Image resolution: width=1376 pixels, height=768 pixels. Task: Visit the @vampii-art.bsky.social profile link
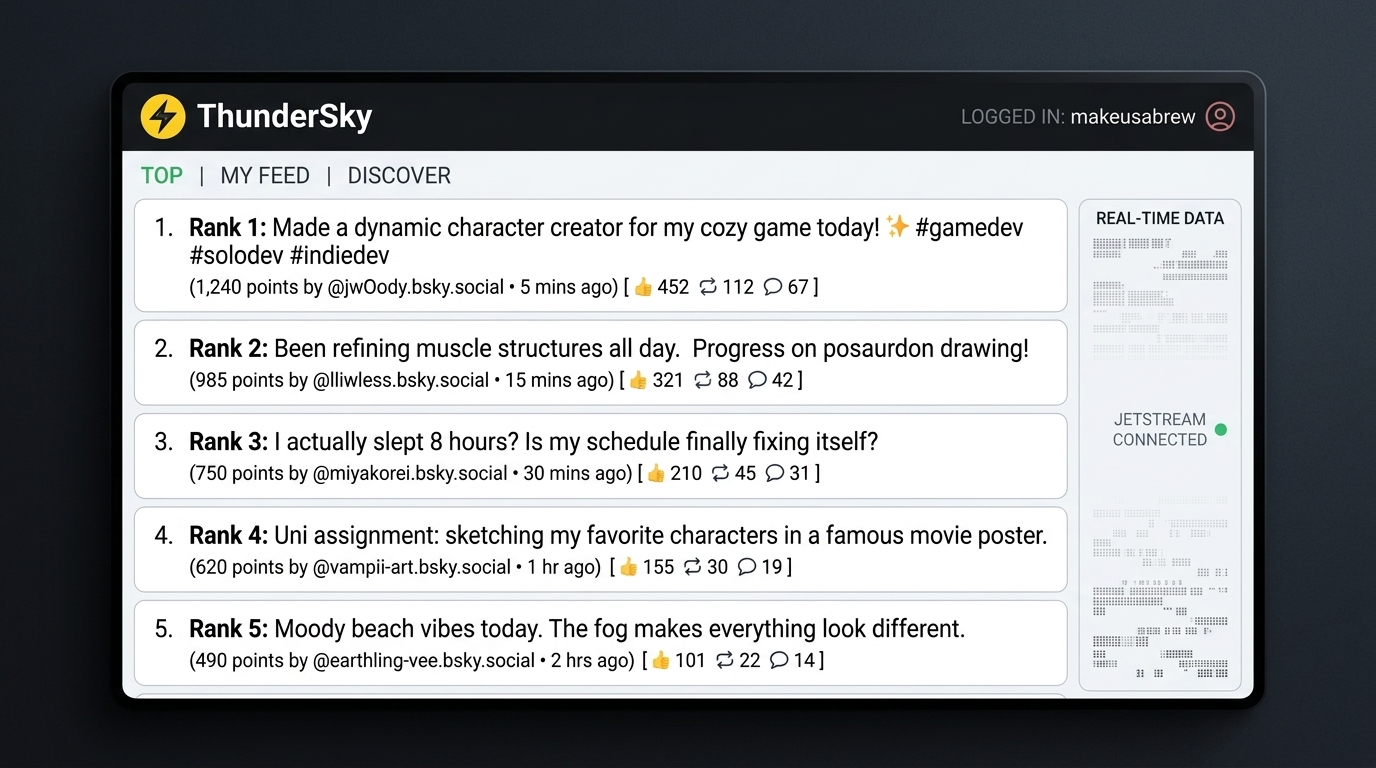pyautogui.click(x=412, y=567)
